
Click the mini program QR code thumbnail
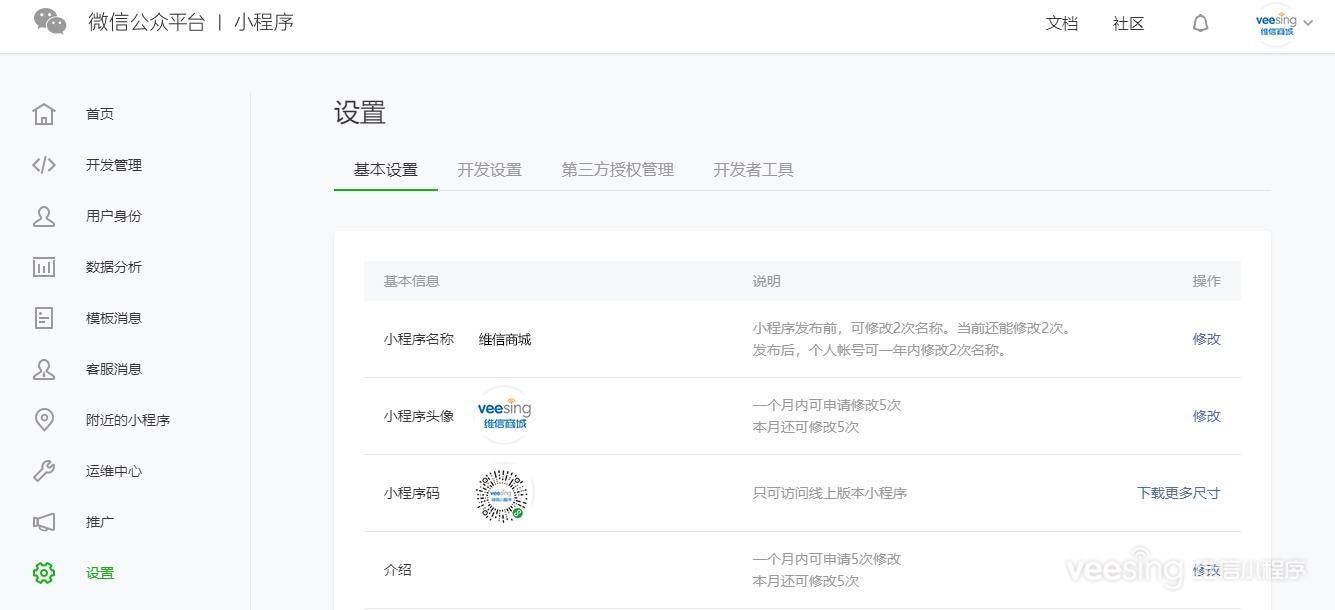(503, 494)
